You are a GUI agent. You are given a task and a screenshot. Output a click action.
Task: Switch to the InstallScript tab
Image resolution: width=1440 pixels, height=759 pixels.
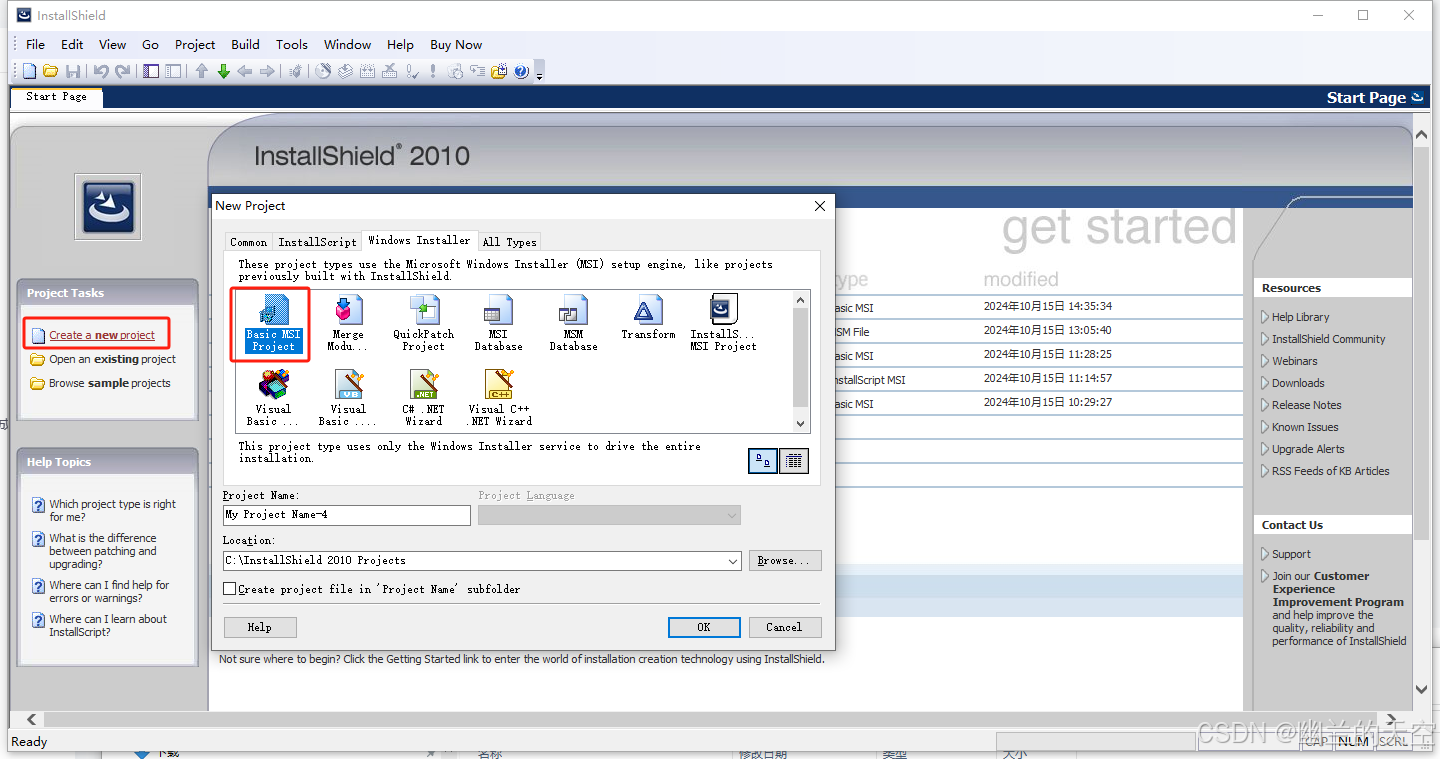(317, 242)
